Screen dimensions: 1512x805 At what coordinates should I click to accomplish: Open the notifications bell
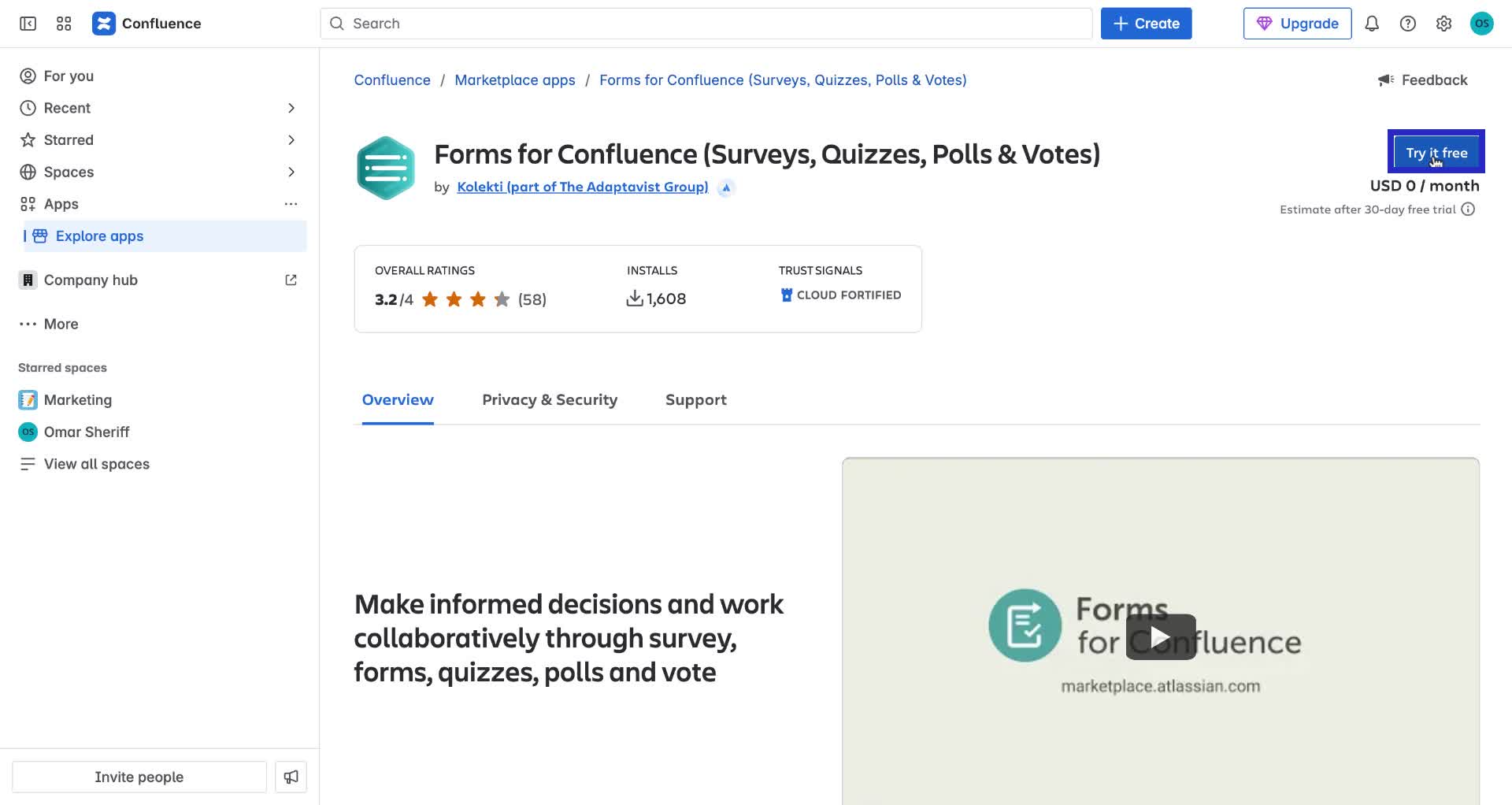[x=1372, y=24]
